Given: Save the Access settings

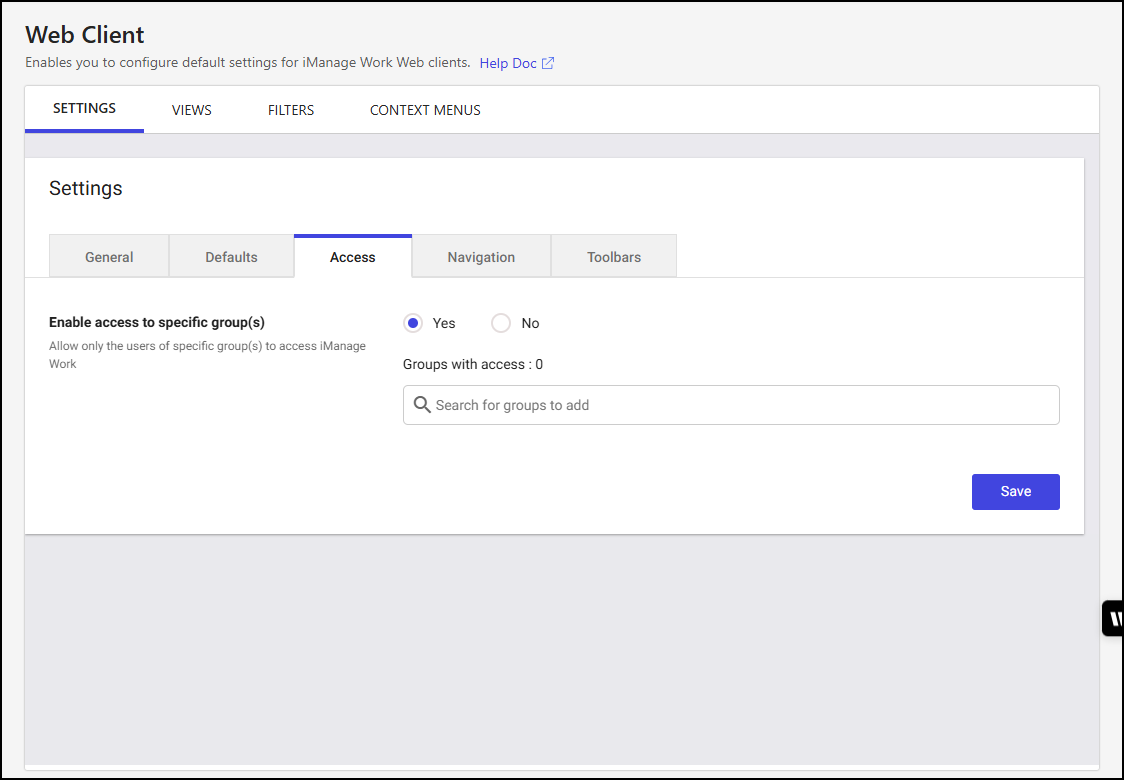Looking at the screenshot, I should tap(1015, 491).
